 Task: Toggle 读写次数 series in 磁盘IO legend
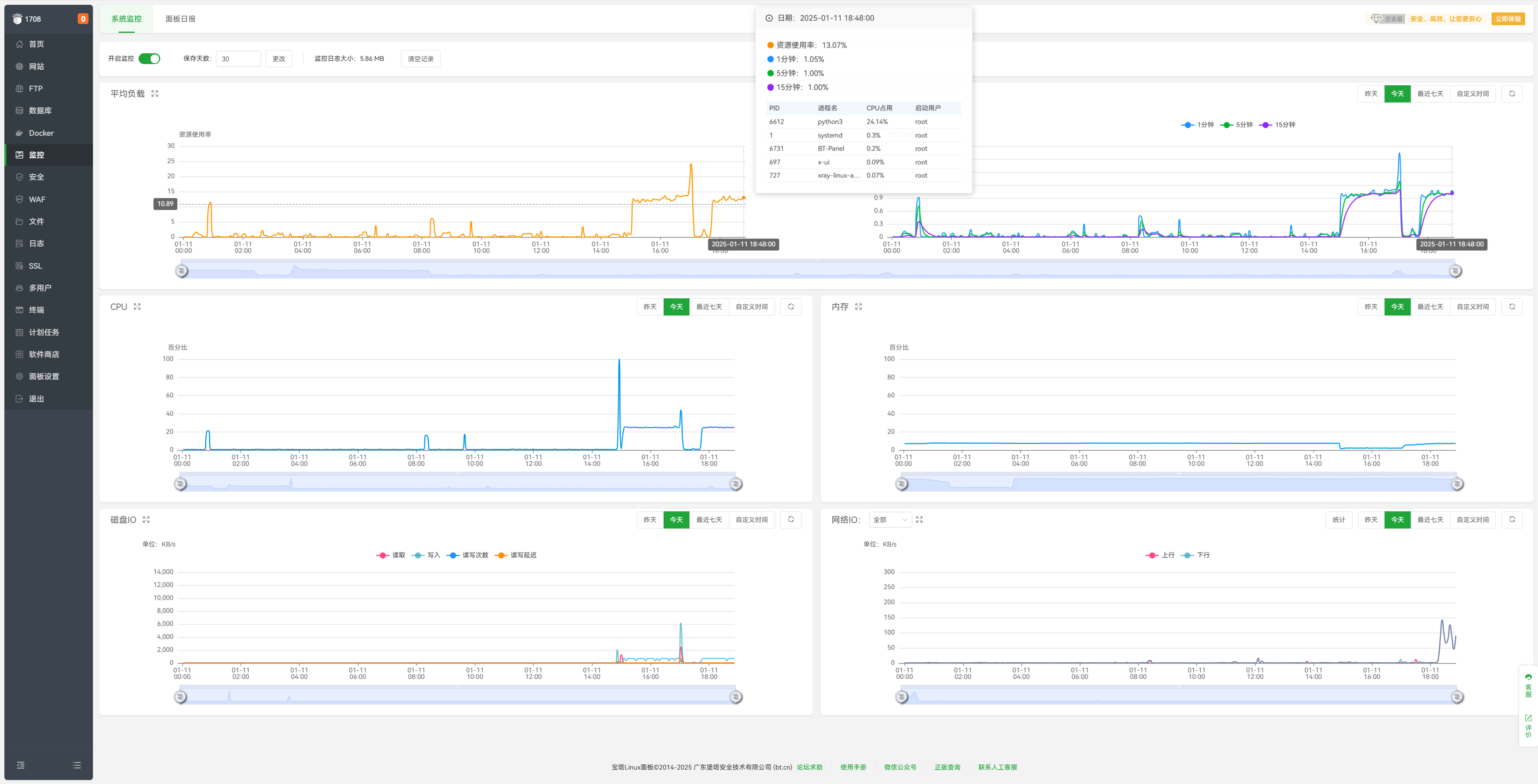point(467,555)
